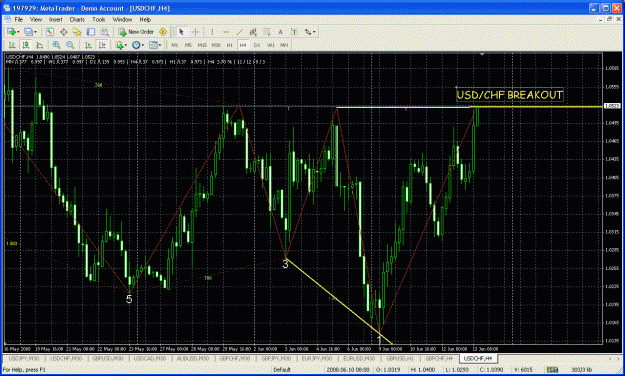625x376 pixels.
Task: Switch to the GBPCHF,H4 chart tab
Action: pyautogui.click(x=439, y=359)
